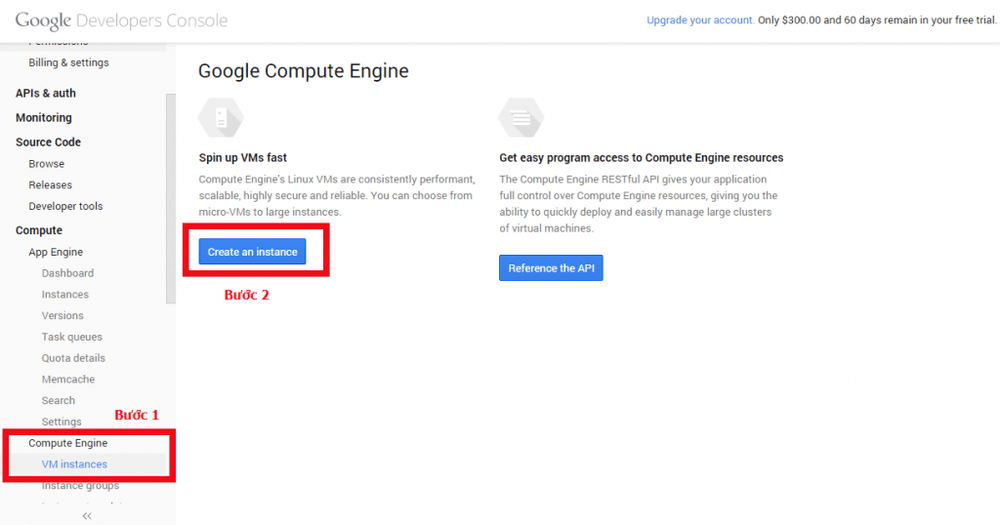Image resolution: width=1000 pixels, height=525 pixels.
Task: Follow the Upgrade your account link
Action: [700, 20]
